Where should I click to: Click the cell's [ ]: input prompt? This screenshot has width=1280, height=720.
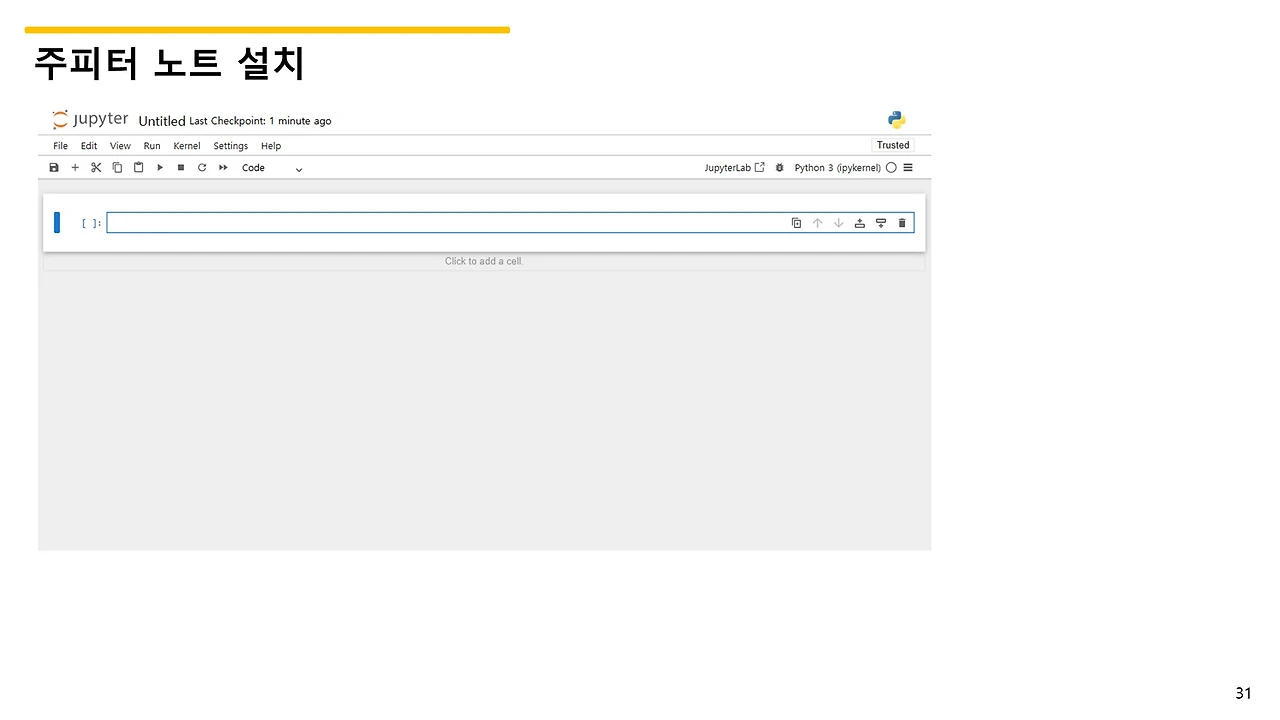(x=91, y=223)
